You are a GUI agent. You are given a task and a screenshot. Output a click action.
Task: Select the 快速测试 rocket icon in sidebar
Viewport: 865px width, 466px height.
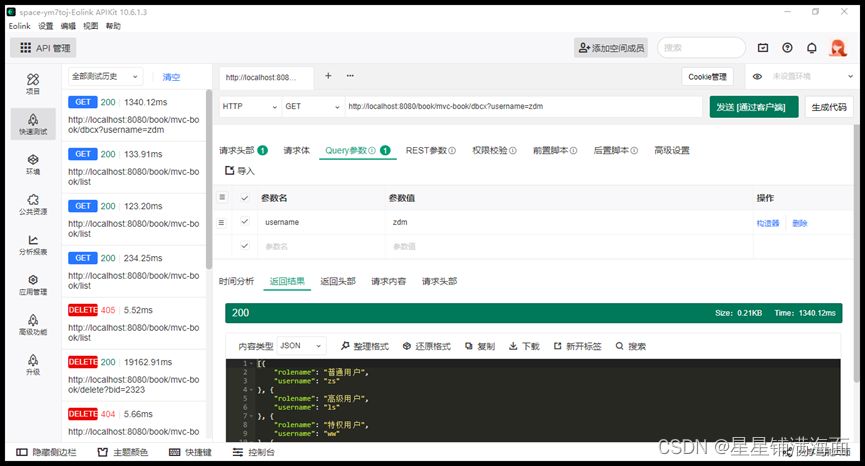click(33, 124)
